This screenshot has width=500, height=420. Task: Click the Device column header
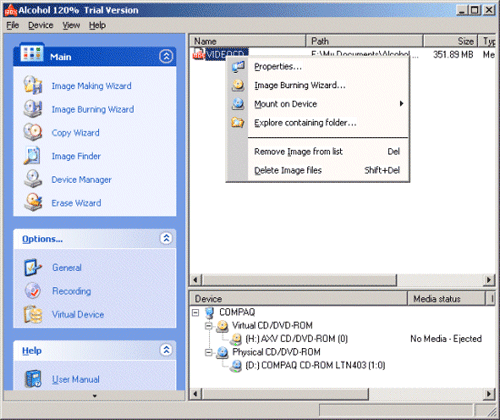point(298,299)
